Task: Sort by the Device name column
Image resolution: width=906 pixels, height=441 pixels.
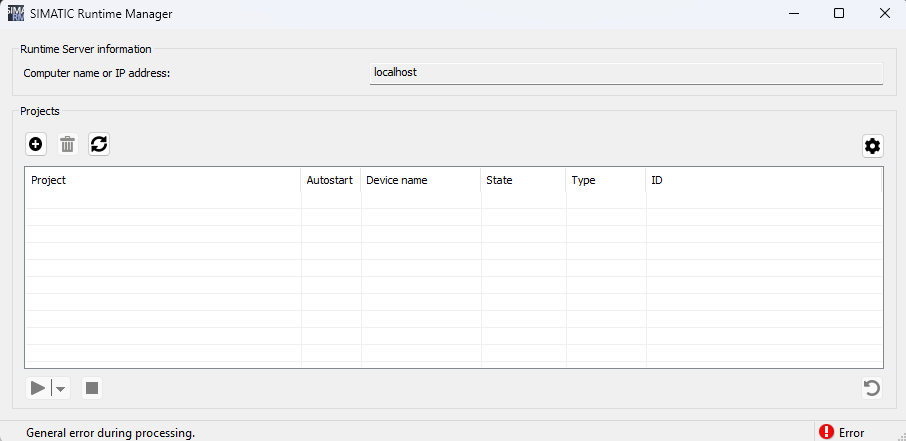Action: (x=420, y=181)
